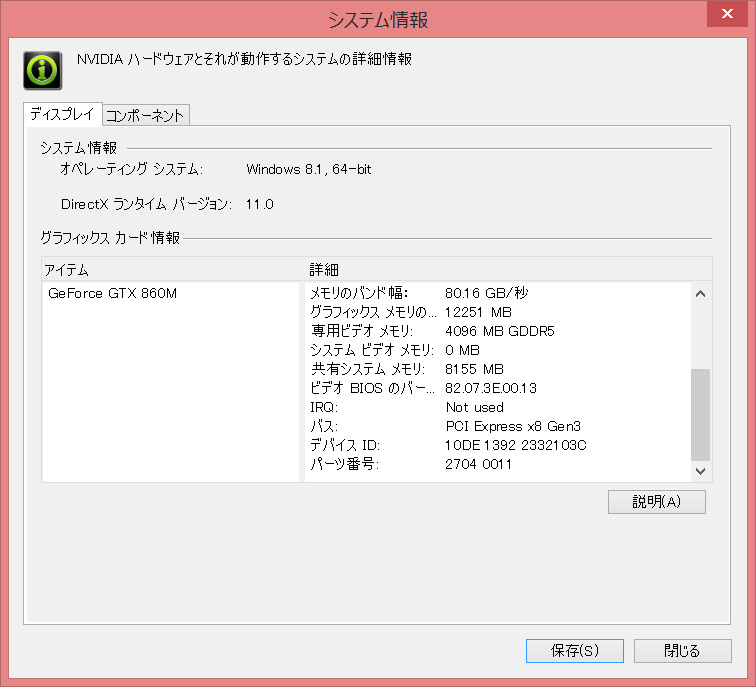The image size is (756, 687).
Task: Click the Windows 8.1, 64-bit text
Action: 309,169
